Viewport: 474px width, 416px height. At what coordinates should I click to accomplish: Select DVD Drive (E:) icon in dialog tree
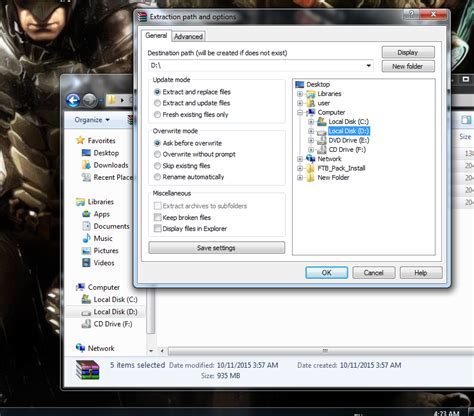coord(322,140)
